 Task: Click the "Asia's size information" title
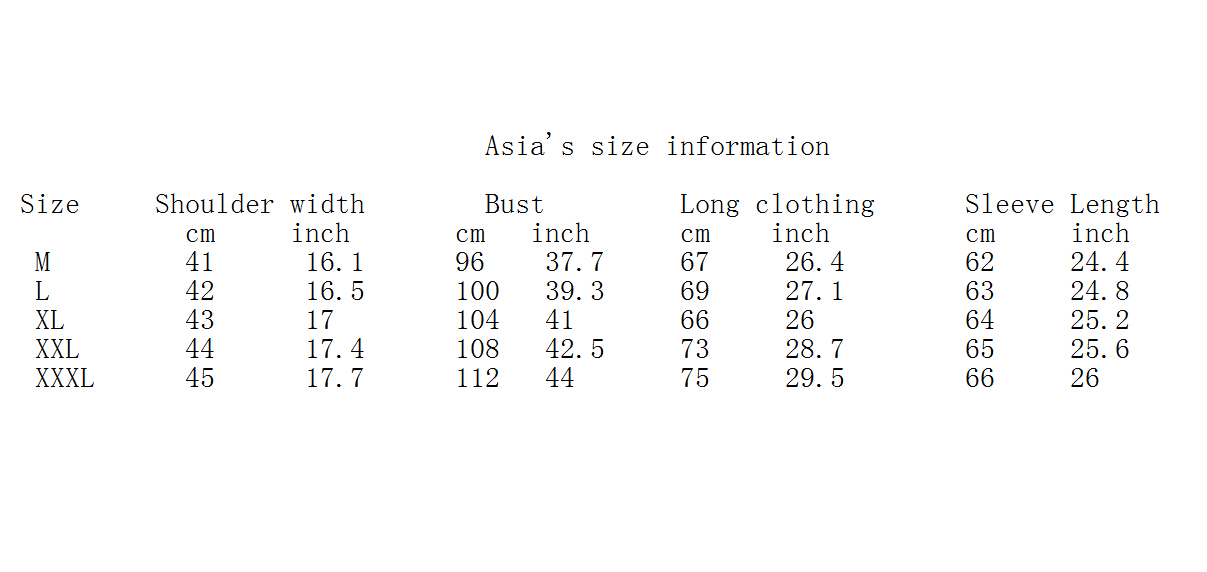(x=657, y=147)
